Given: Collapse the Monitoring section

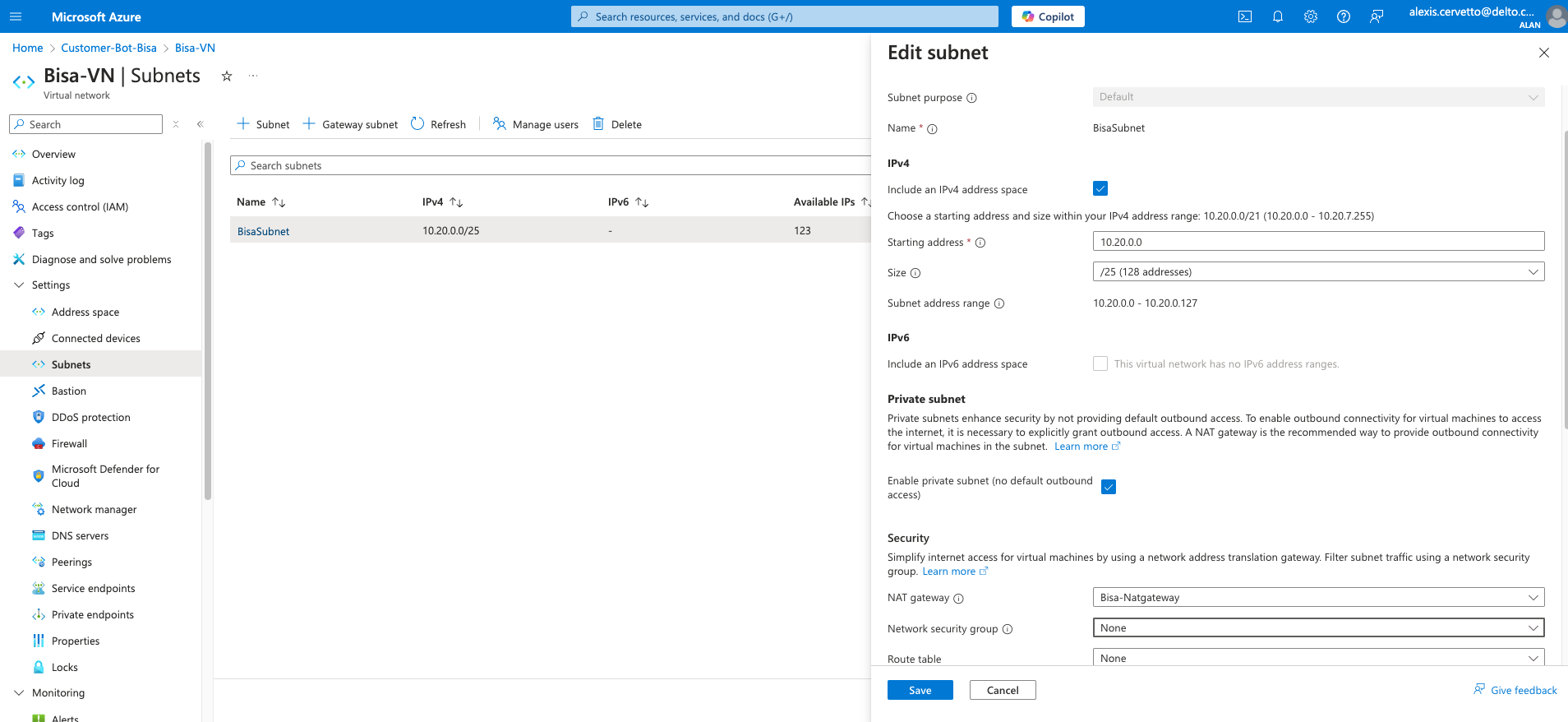Looking at the screenshot, I should [x=19, y=692].
